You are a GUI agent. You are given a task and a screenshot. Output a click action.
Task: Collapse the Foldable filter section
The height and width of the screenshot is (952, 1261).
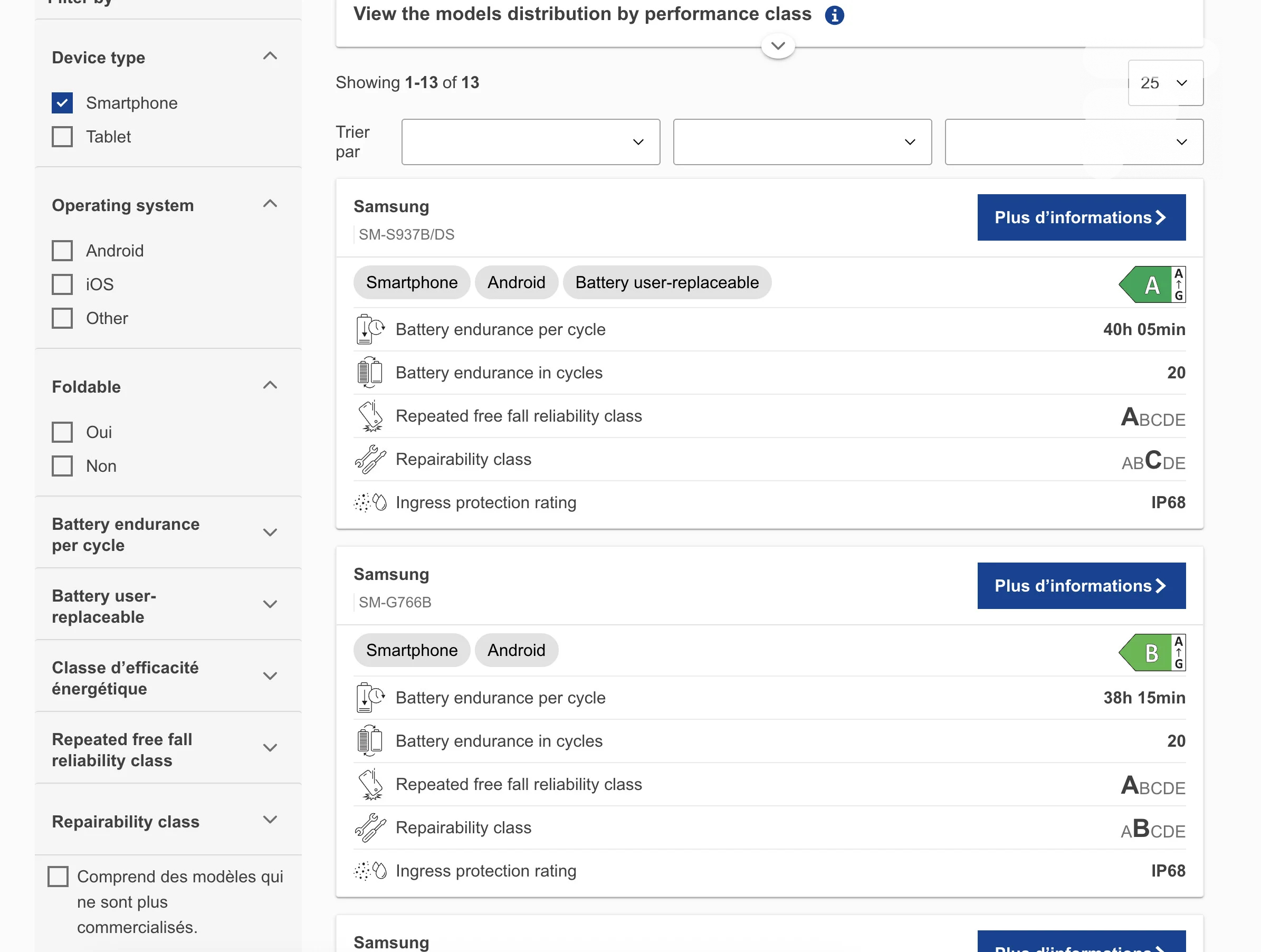[270, 385]
